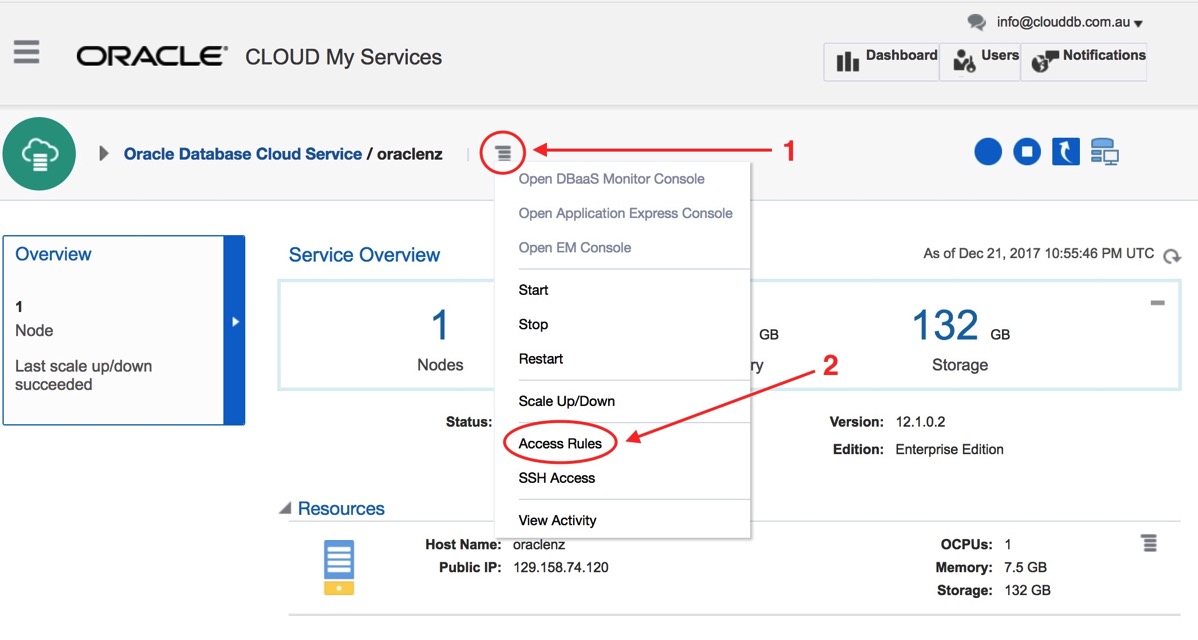Viewport: 1198px width, 640px height.
Task: Click the Dashboard button
Action: 883,60
